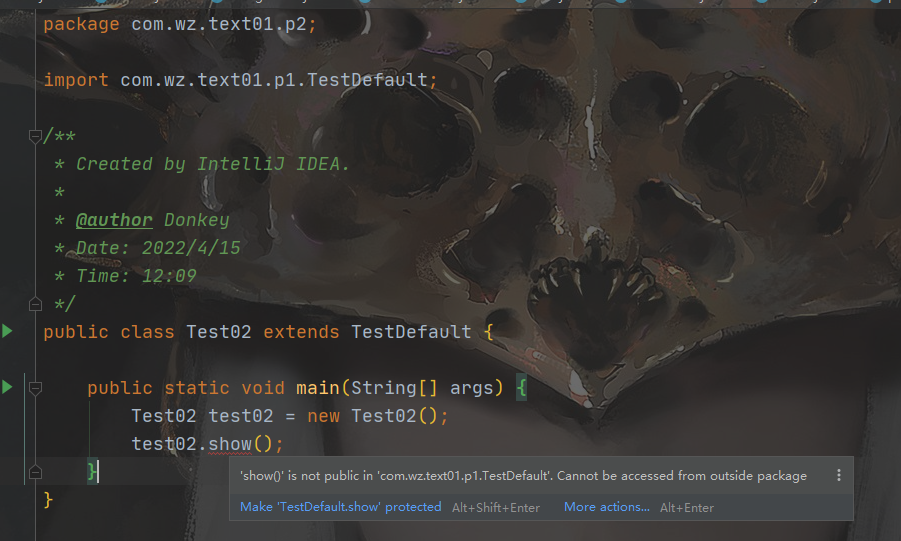Click the static keyword in the main signature
The height and width of the screenshot is (541, 901).
[197, 388]
